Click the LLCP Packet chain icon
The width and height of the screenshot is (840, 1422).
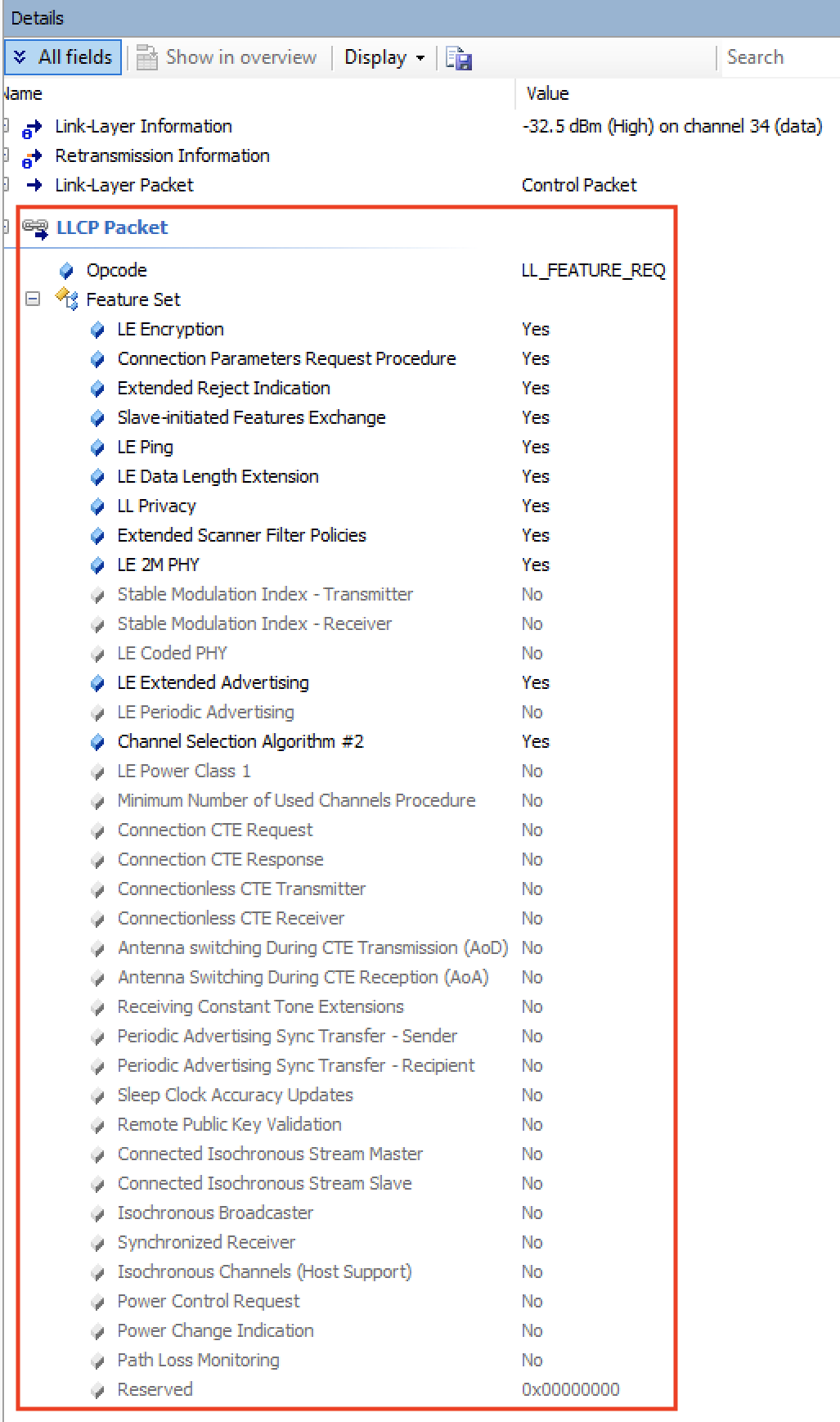(35, 227)
